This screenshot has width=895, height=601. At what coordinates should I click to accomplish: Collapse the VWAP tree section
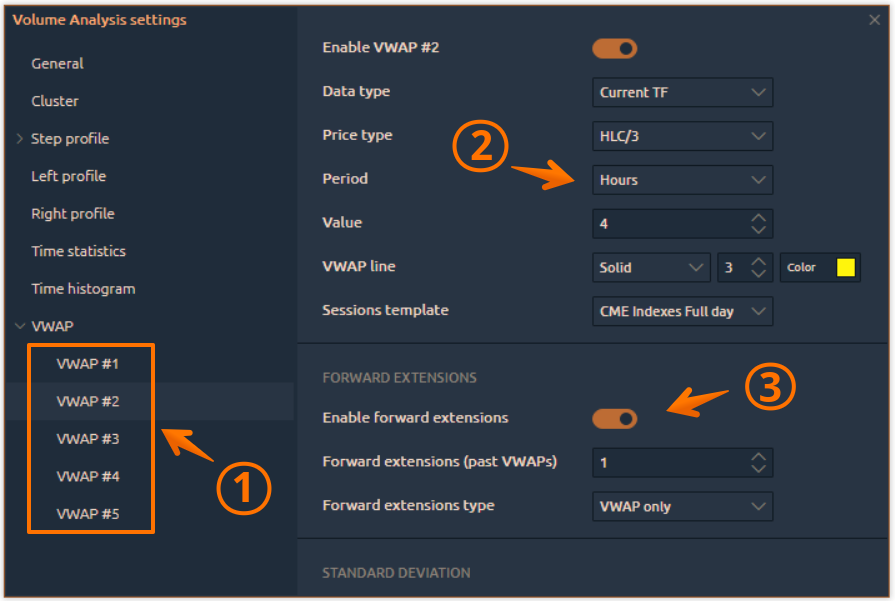pyautogui.click(x=20, y=327)
